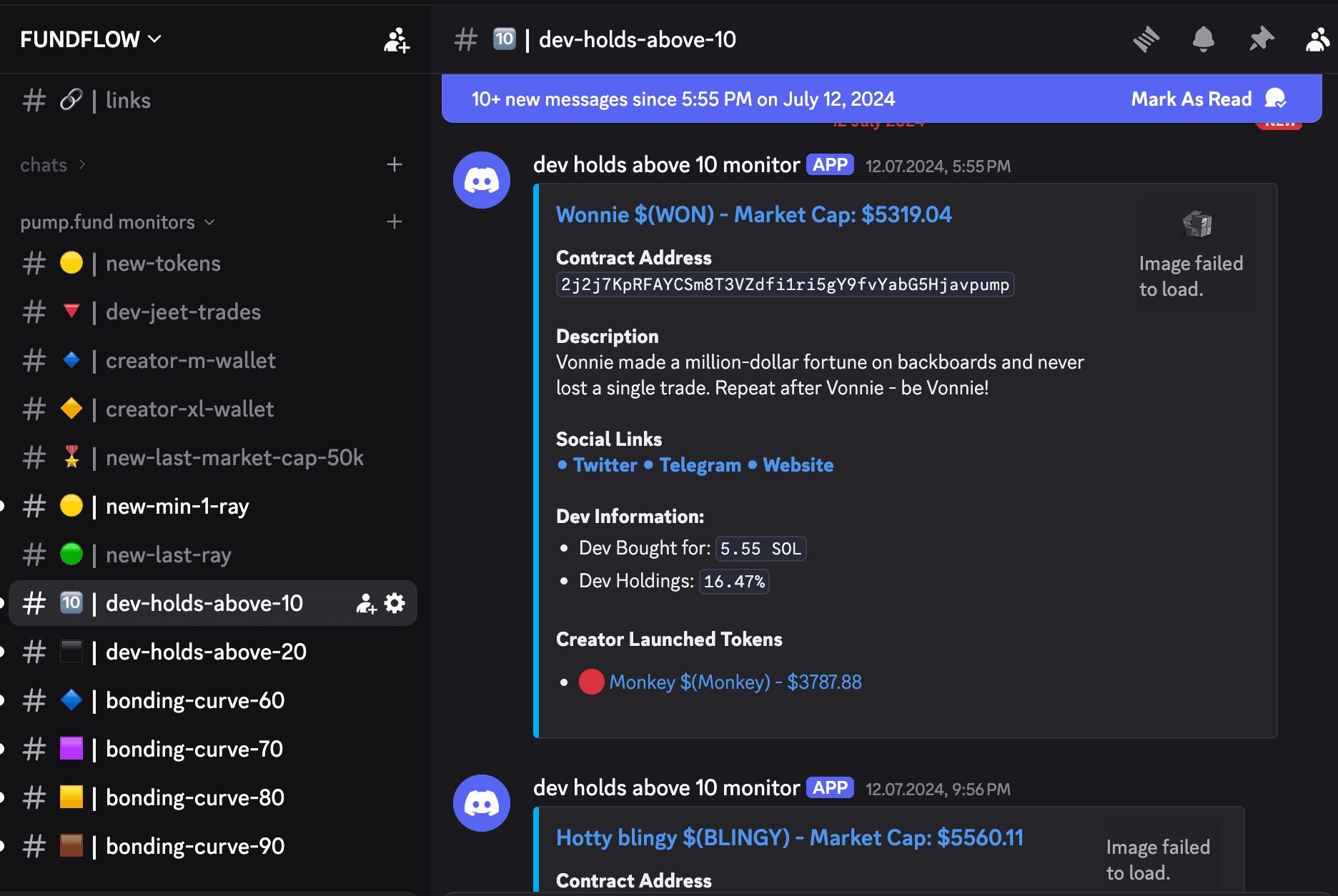Click bot username on 5:55 PM message
Viewport: 1338px width, 896px height.
click(x=666, y=165)
